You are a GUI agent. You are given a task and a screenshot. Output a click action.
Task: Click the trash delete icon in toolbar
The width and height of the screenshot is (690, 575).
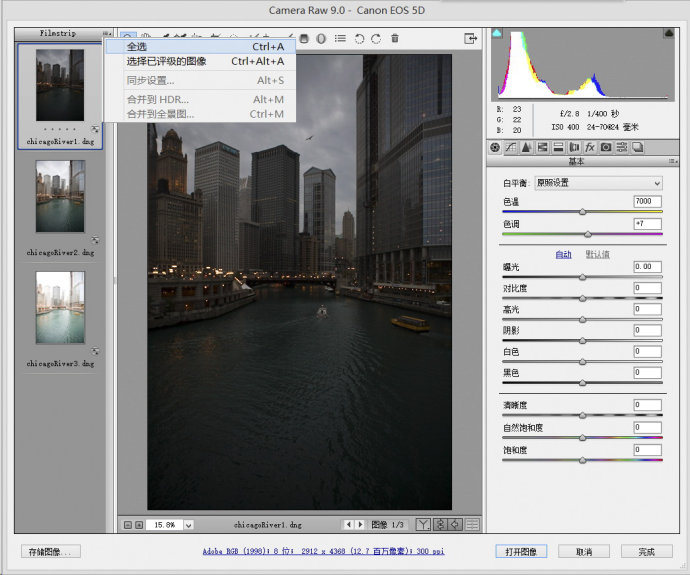pyautogui.click(x=395, y=39)
